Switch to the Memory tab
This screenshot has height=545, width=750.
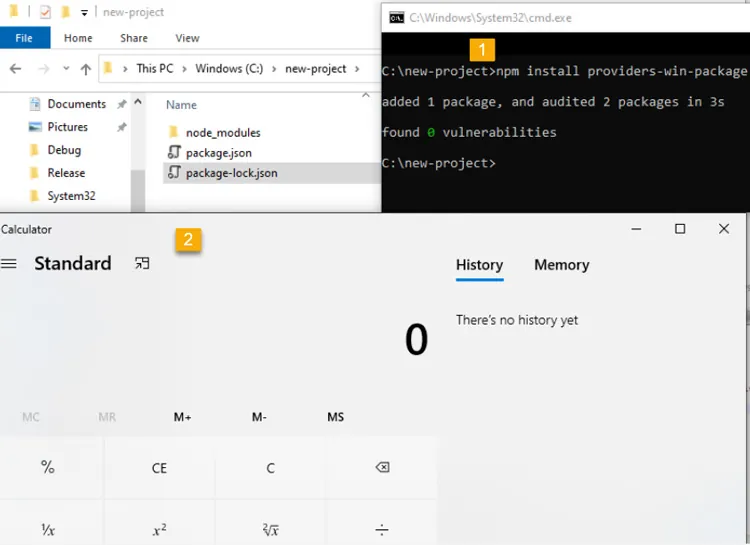pyautogui.click(x=562, y=265)
